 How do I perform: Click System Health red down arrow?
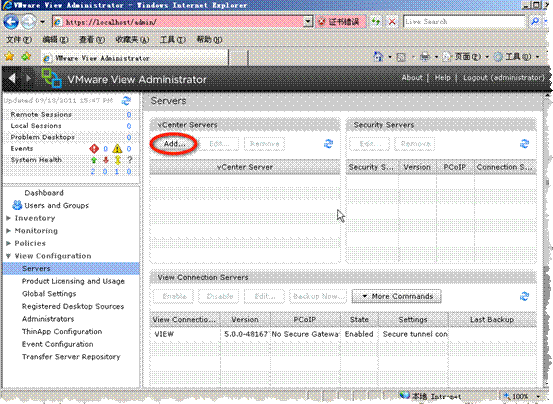point(105,160)
